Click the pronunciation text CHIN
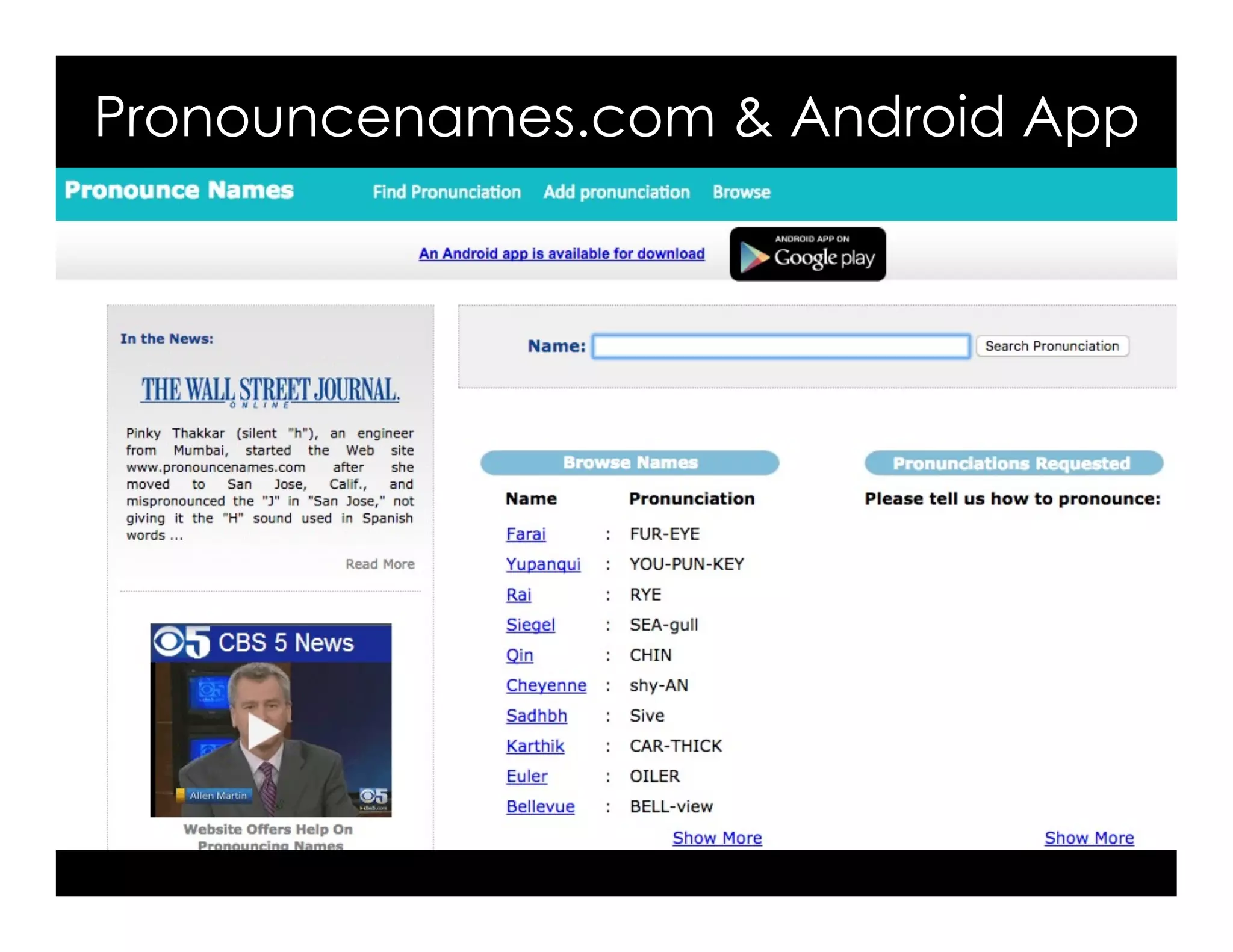 click(651, 655)
